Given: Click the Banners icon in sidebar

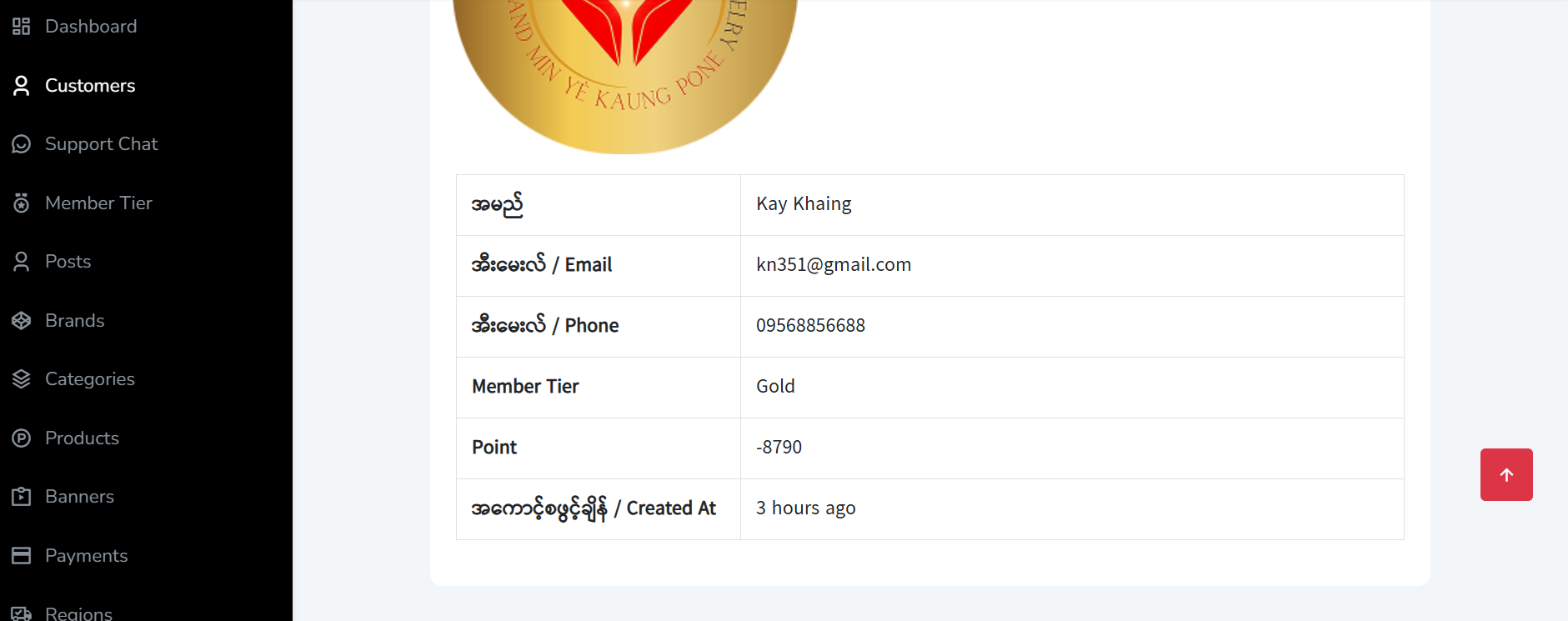Looking at the screenshot, I should click(22, 497).
